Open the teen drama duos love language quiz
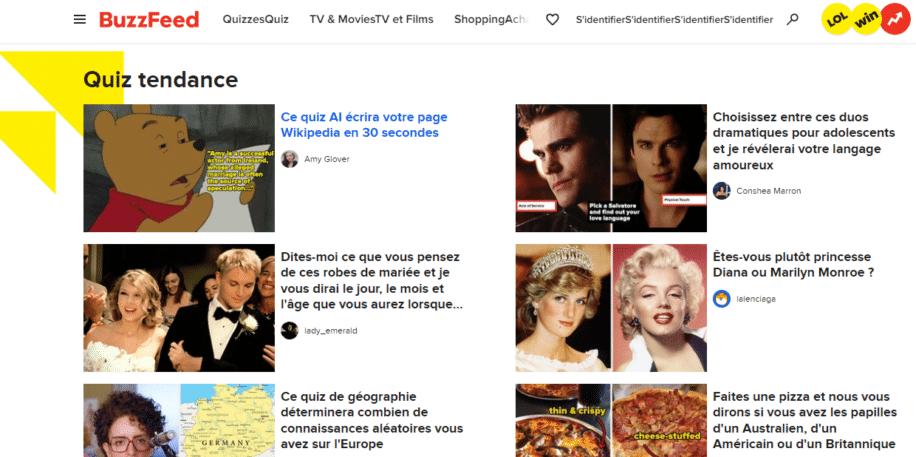The width and height of the screenshot is (916, 457). tap(804, 141)
